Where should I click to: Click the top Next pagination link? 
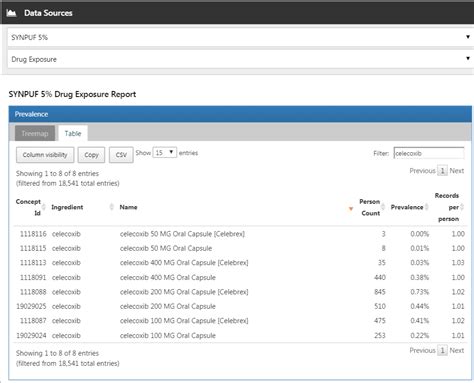point(457,171)
